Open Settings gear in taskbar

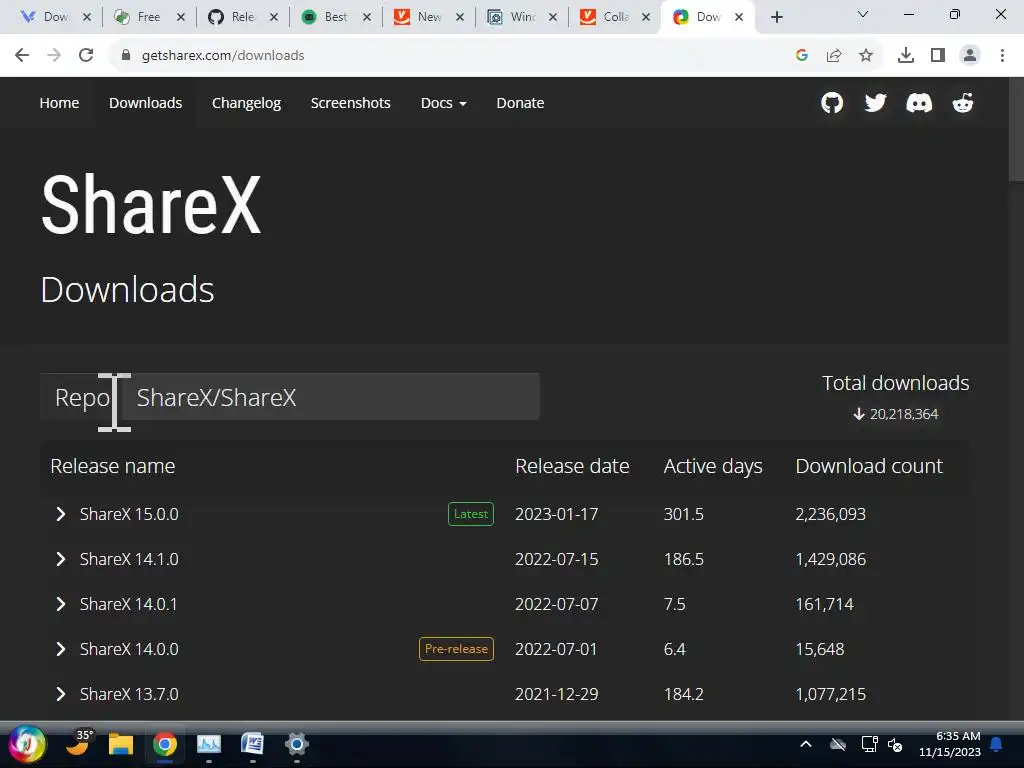296,744
